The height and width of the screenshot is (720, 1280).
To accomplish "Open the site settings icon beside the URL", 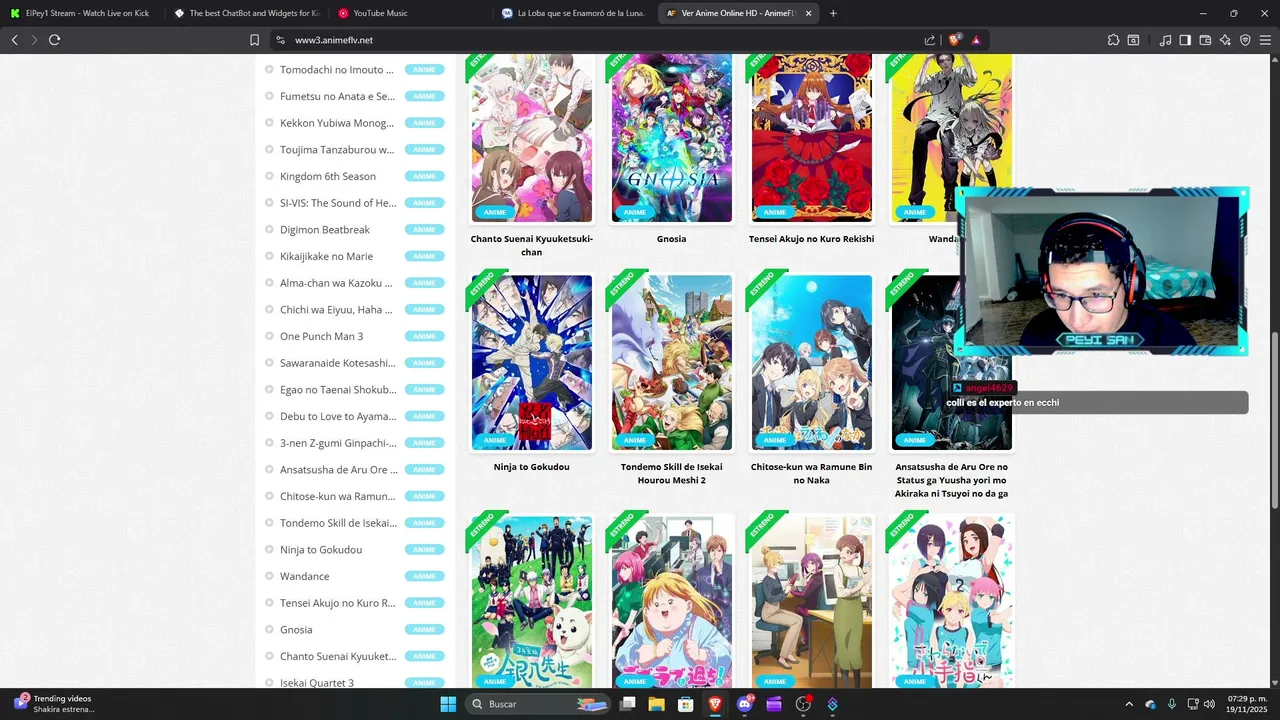I will click(x=280, y=40).
